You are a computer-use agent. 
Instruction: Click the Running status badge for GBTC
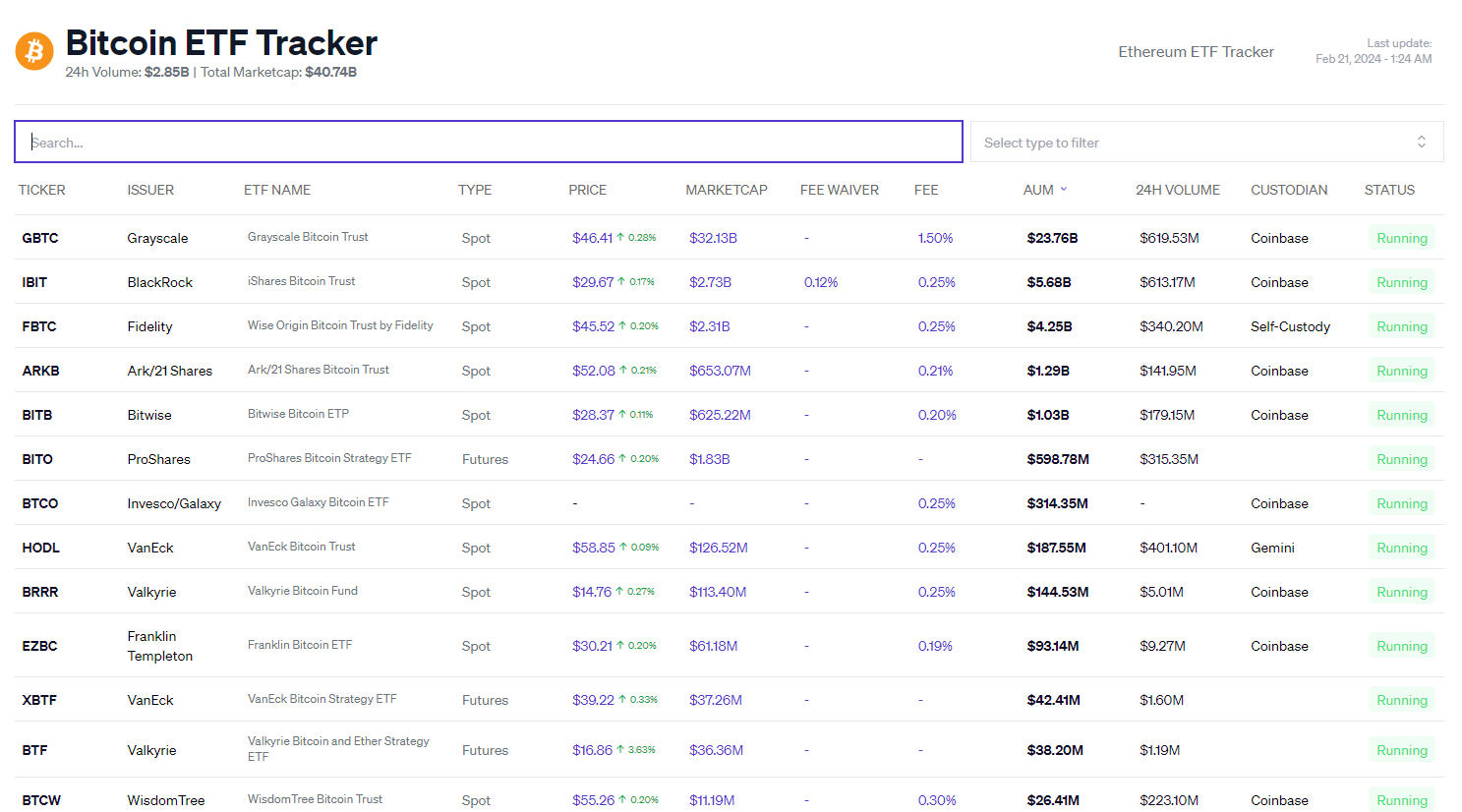point(1401,238)
